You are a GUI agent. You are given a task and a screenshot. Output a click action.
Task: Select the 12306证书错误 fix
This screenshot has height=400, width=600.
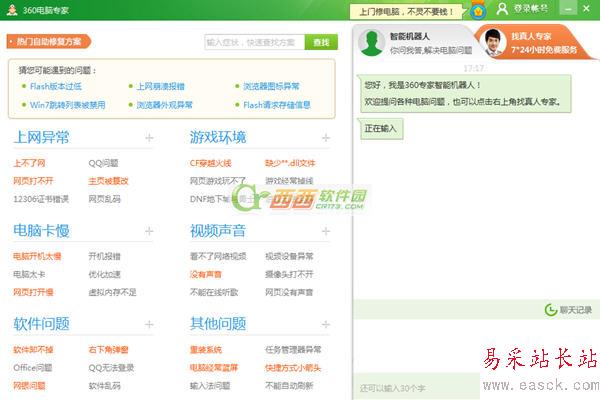coord(41,199)
